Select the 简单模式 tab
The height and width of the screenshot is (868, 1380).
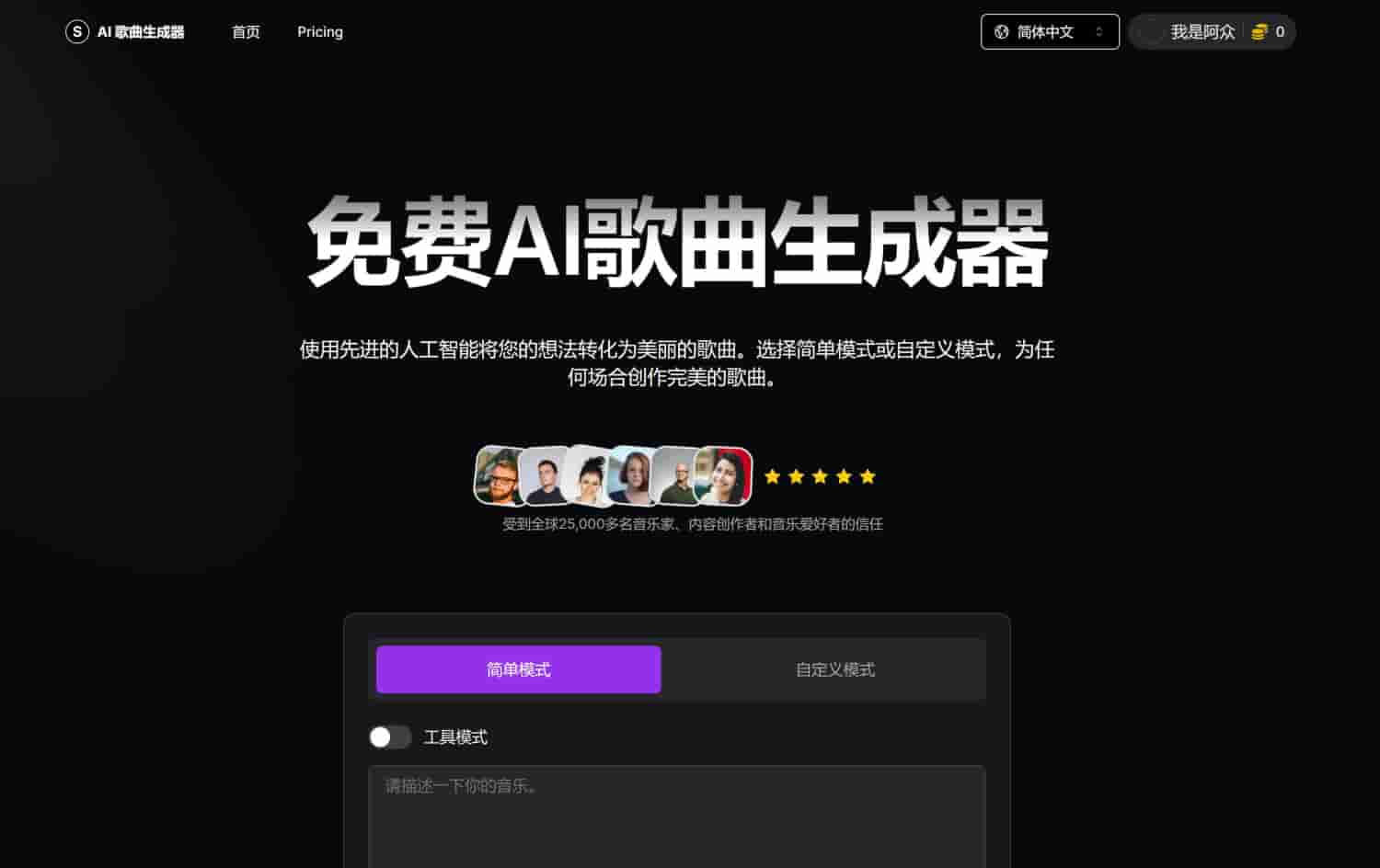pyautogui.click(x=518, y=669)
